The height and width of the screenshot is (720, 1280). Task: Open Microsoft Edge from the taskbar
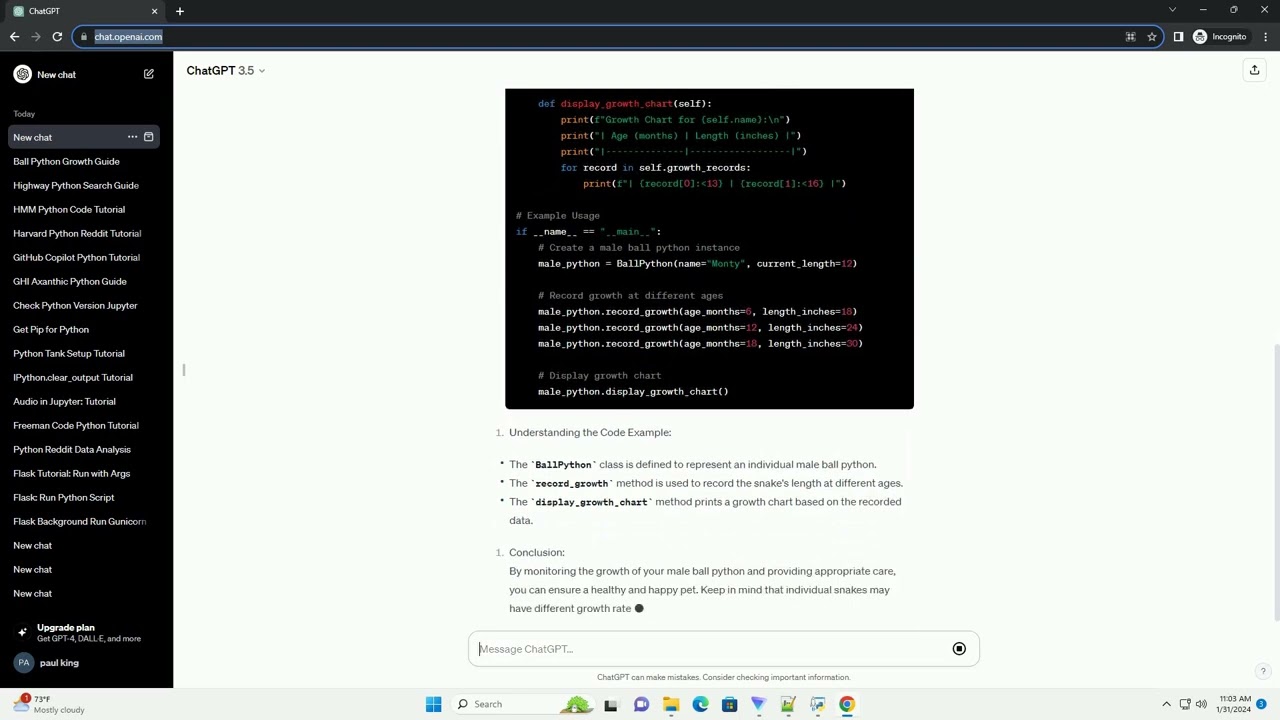click(x=700, y=704)
